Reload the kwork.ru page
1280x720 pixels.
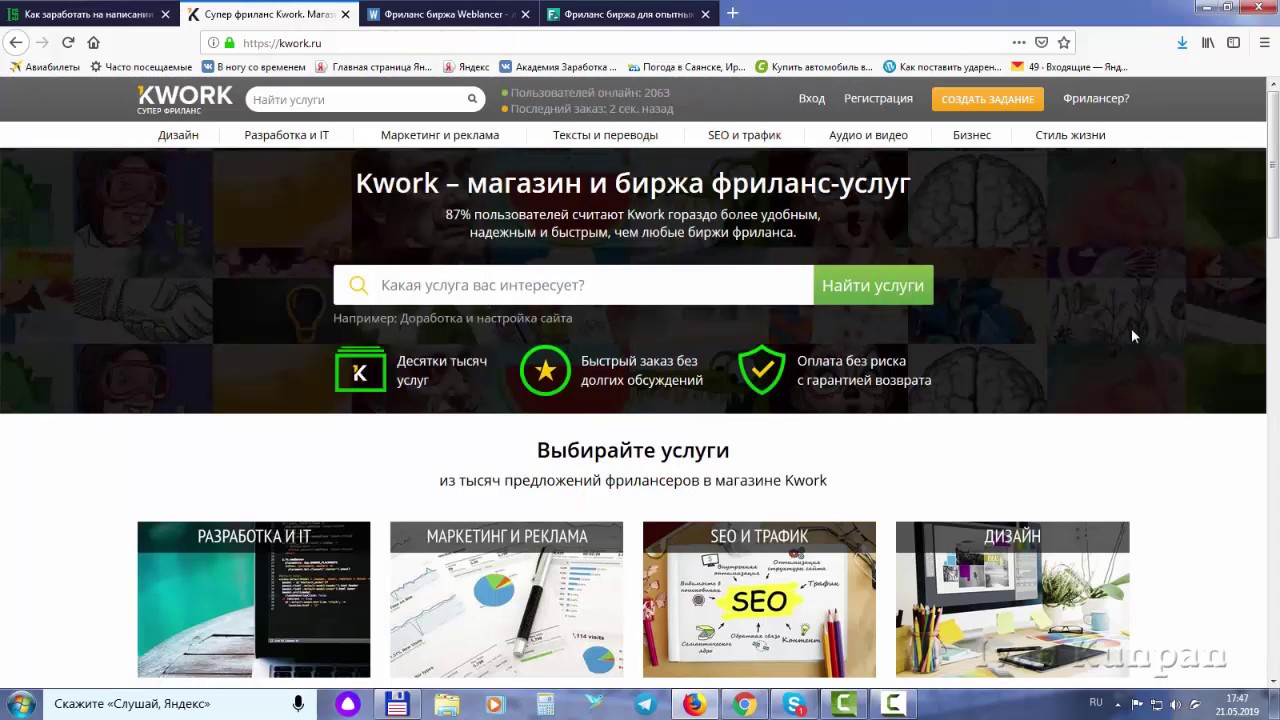(x=68, y=42)
